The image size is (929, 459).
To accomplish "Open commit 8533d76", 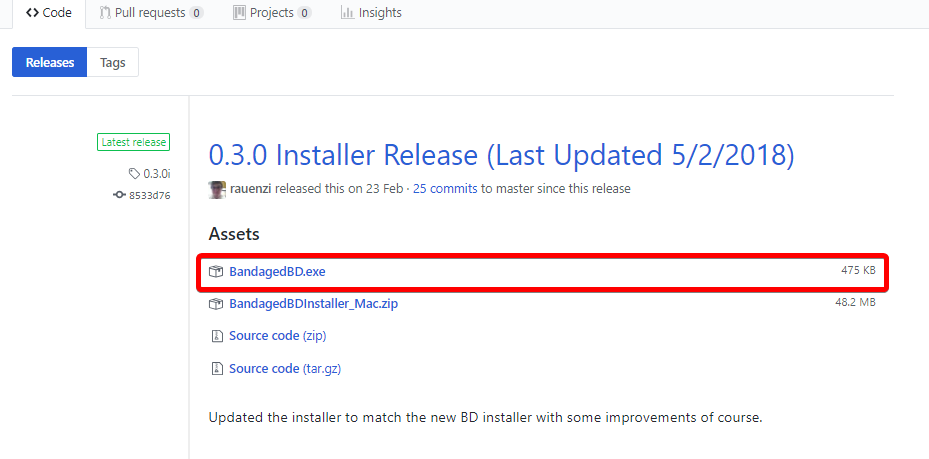I will [x=150, y=195].
